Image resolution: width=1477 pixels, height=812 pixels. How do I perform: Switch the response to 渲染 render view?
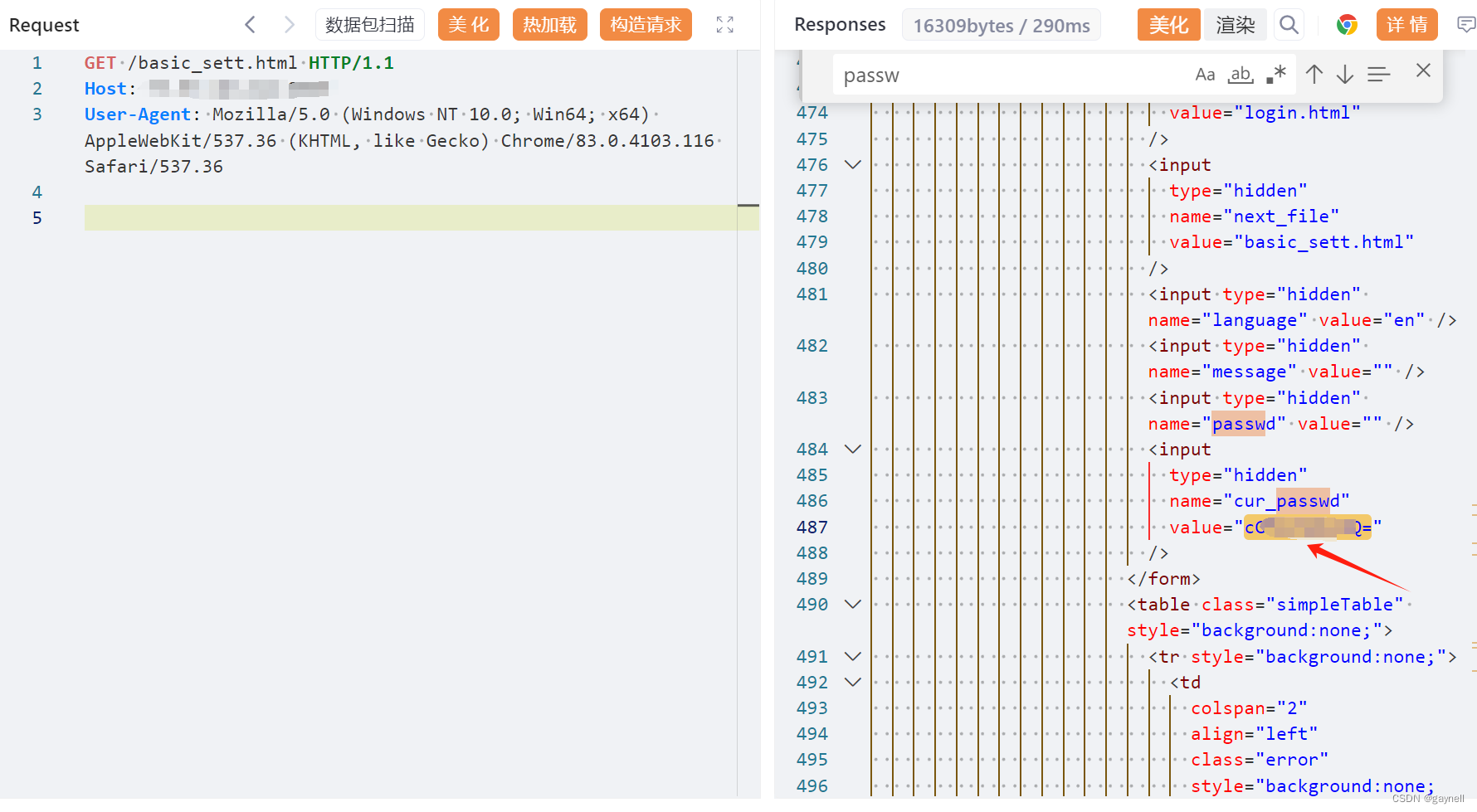pyautogui.click(x=1236, y=25)
